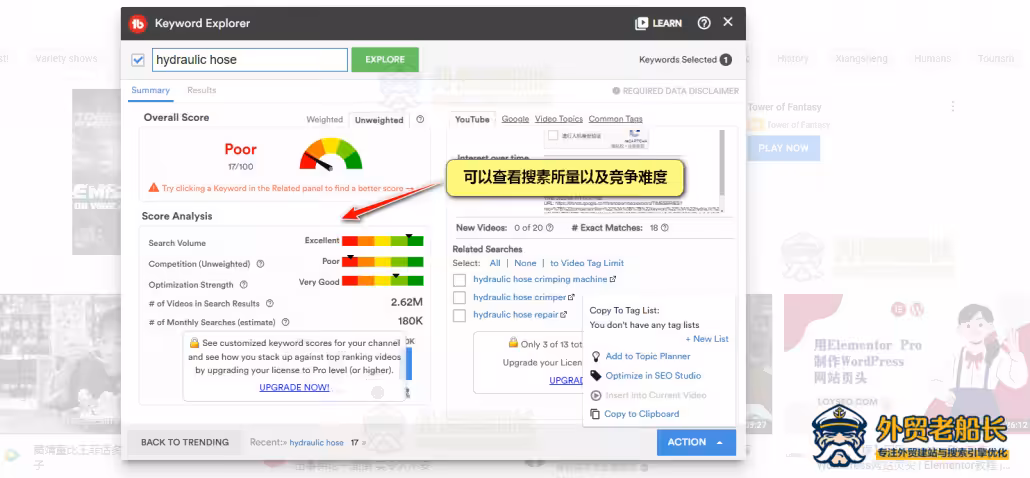The height and width of the screenshot is (478, 1030).
Task: Tick the reCAPTCHA checkbox in the trends panel
Action: (553, 135)
